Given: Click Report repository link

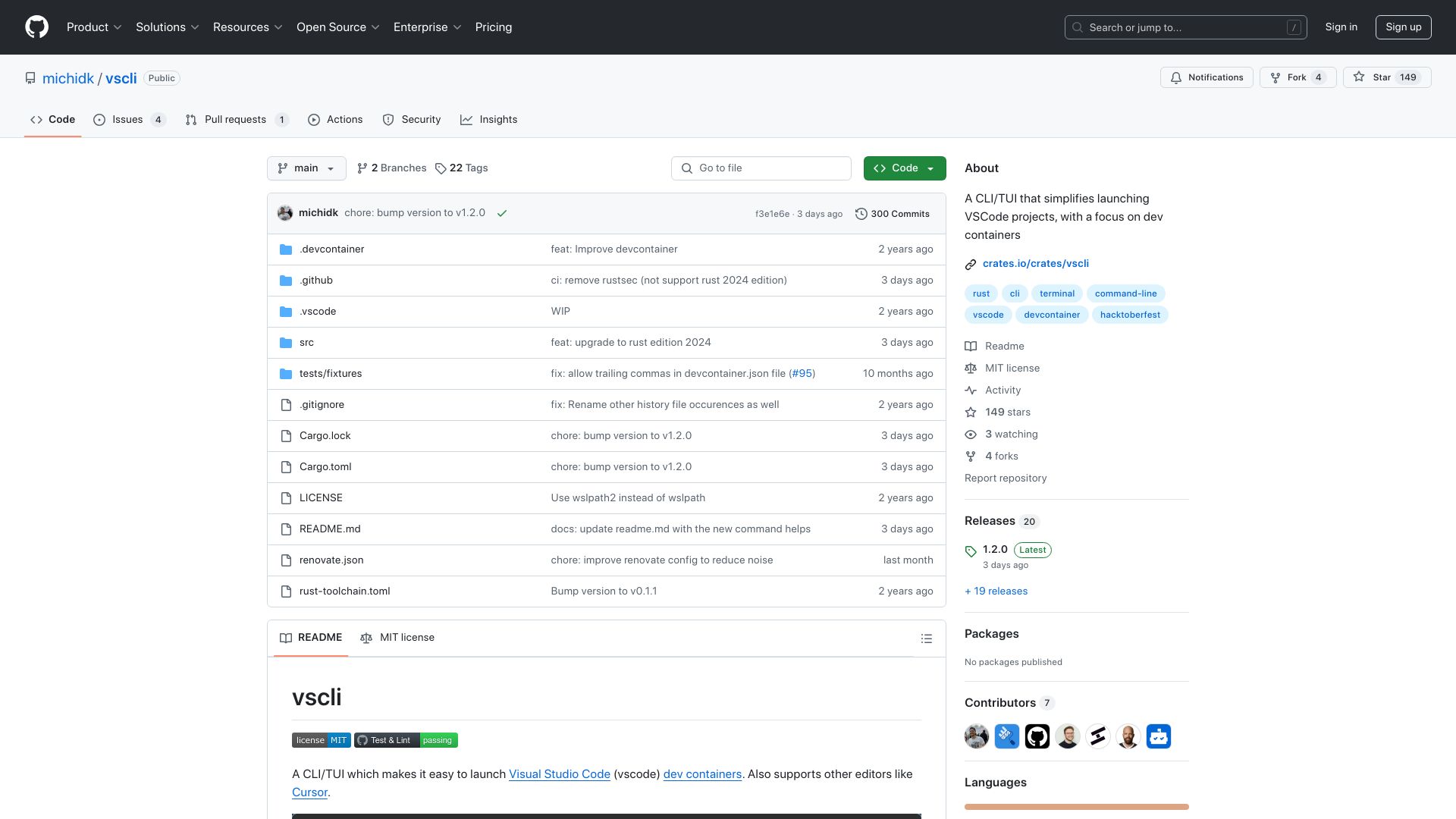Looking at the screenshot, I should [1006, 479].
